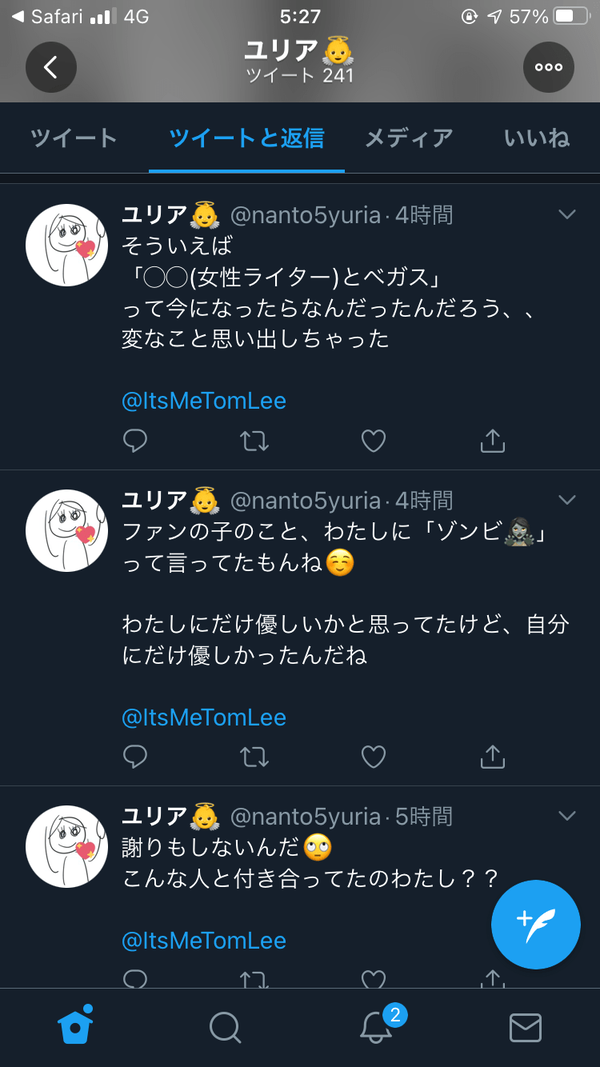
Task: Share the ゾンビ tweet
Action: [492, 757]
